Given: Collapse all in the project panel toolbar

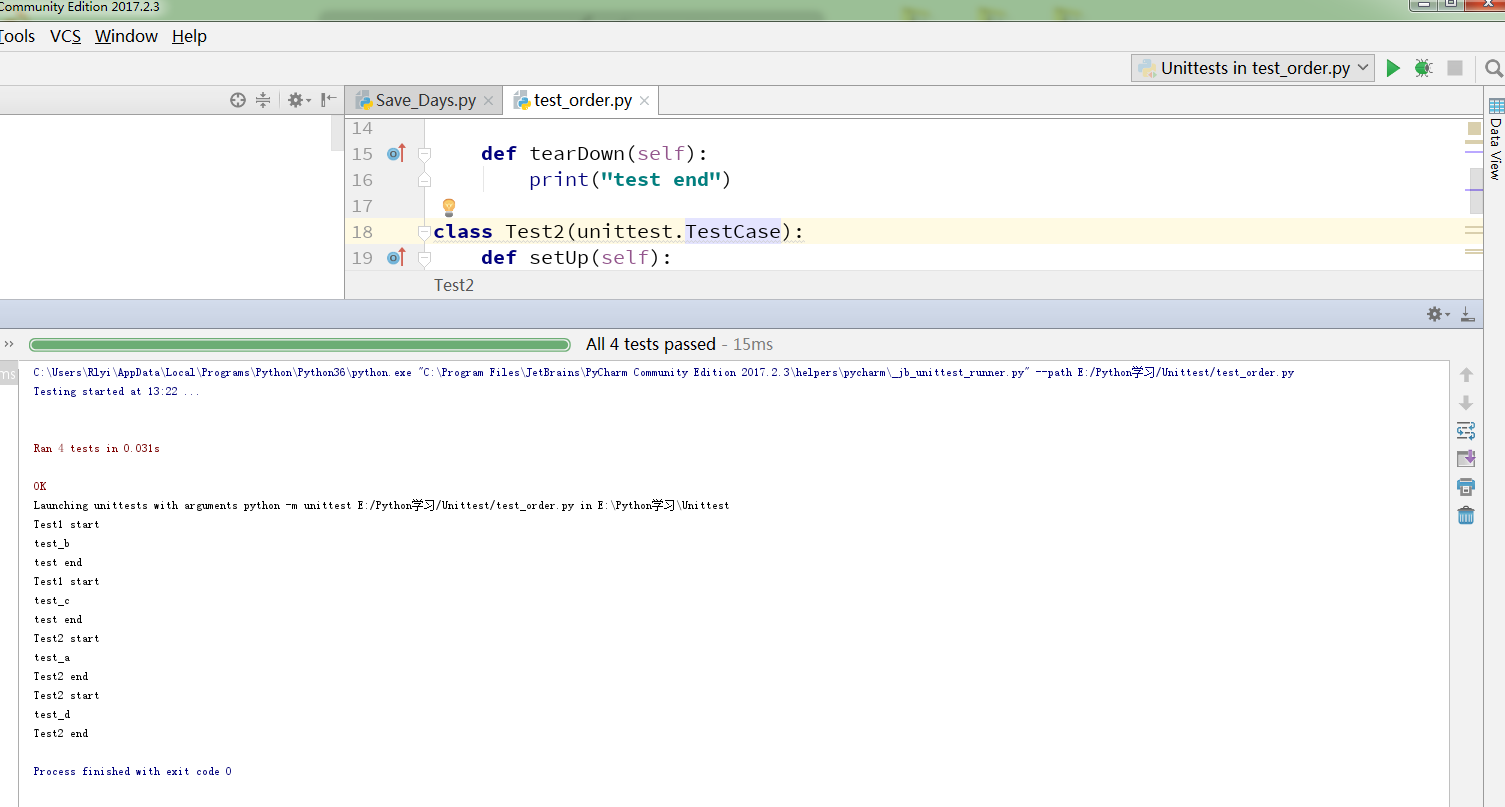Looking at the screenshot, I should 263,100.
